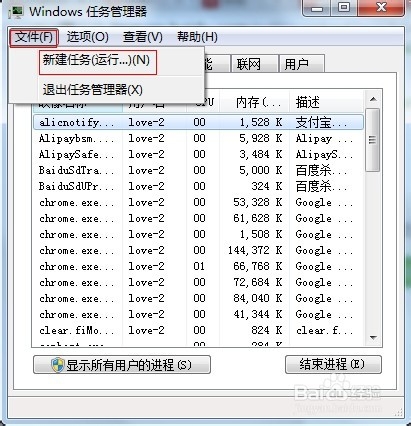The image size is (411, 426).
Task: Select chrome.exe row using 41,344 K
Action: (198, 314)
